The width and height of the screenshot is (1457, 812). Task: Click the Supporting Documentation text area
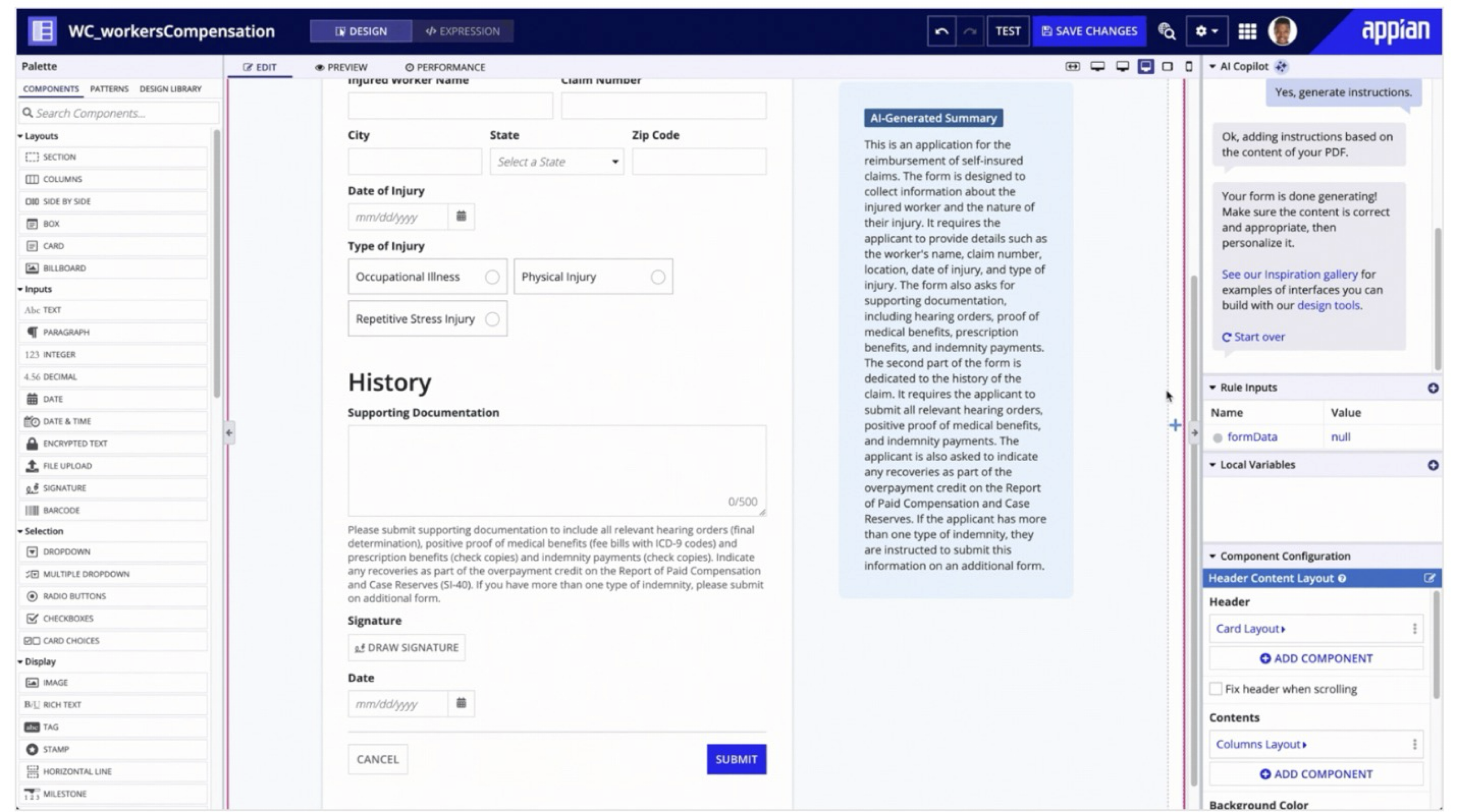556,469
